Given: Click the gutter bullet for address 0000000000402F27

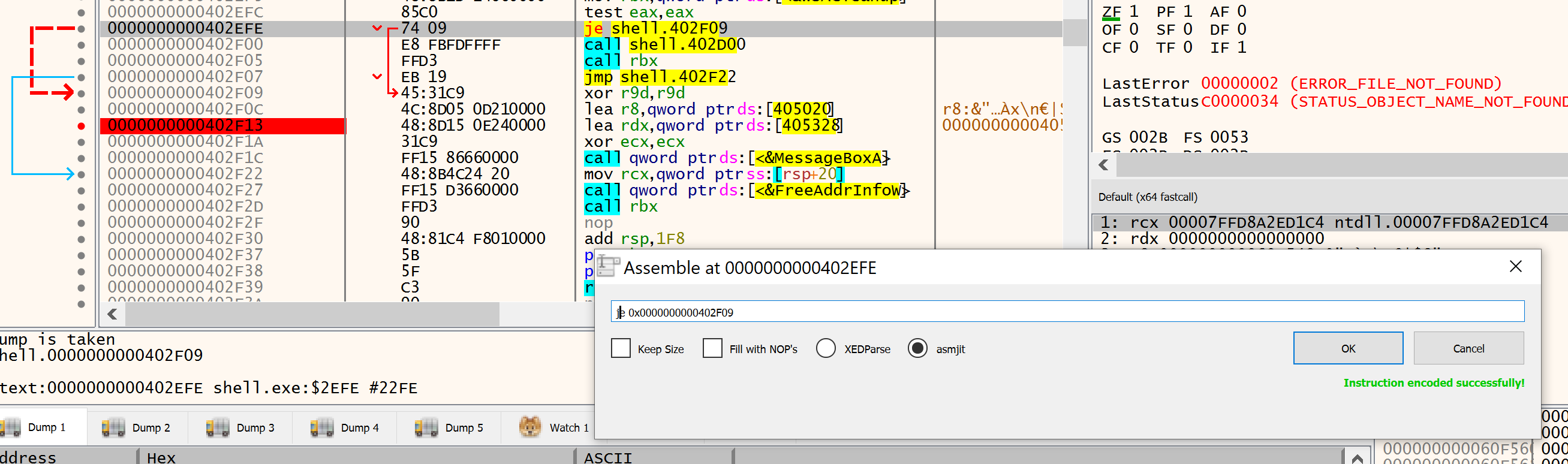Looking at the screenshot, I should pyautogui.click(x=82, y=191).
